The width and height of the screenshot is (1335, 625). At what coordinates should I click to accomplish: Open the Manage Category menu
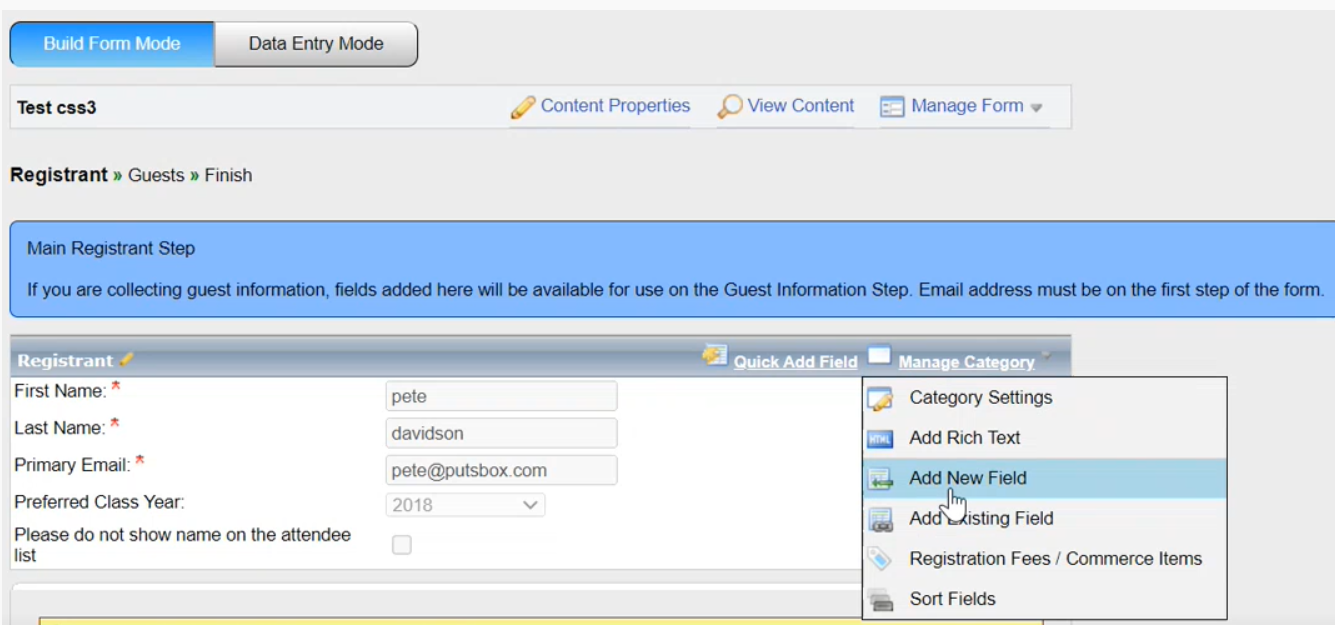point(966,362)
